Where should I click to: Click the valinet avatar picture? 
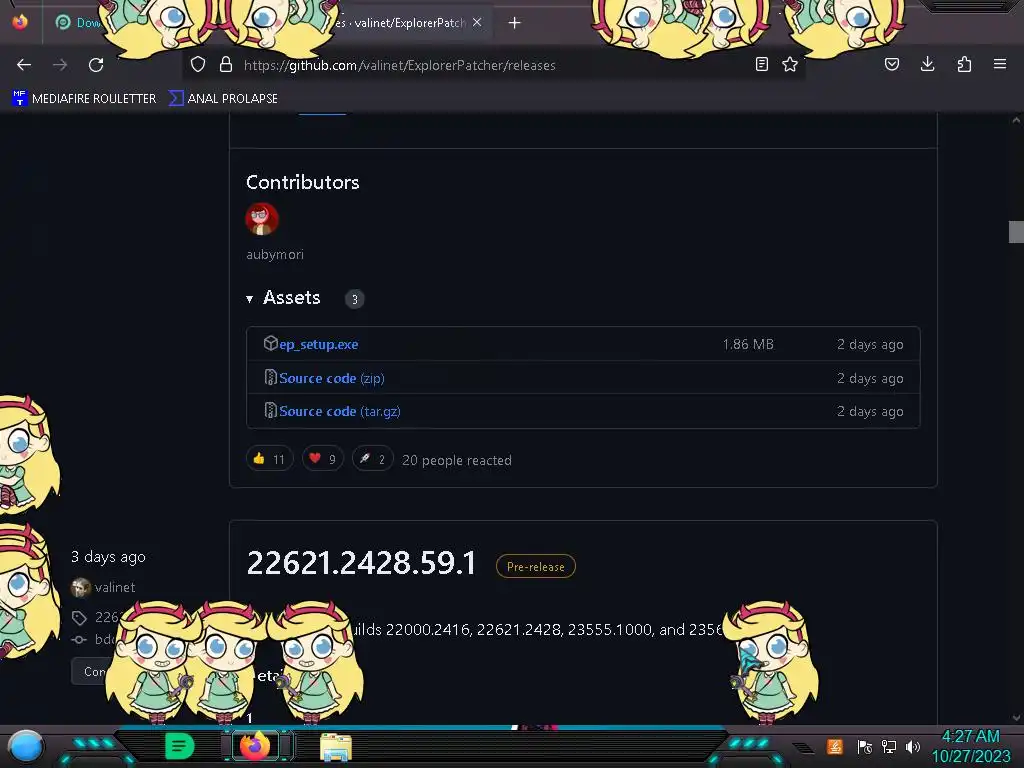[x=80, y=588]
